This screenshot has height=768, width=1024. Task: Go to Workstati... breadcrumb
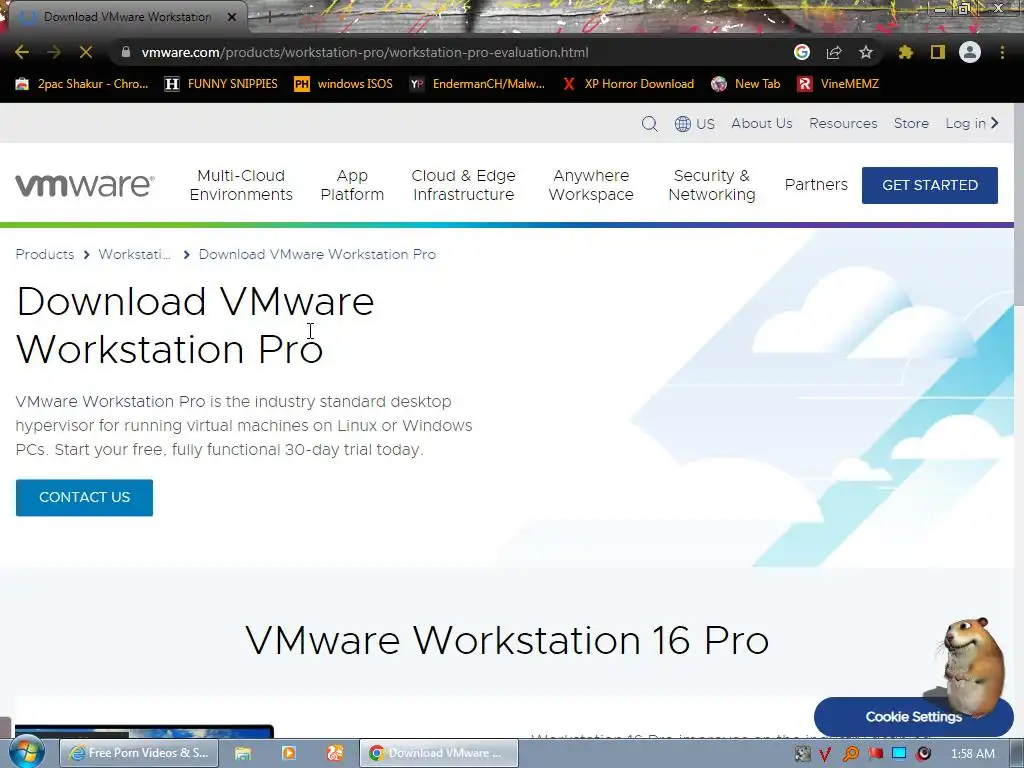(135, 255)
